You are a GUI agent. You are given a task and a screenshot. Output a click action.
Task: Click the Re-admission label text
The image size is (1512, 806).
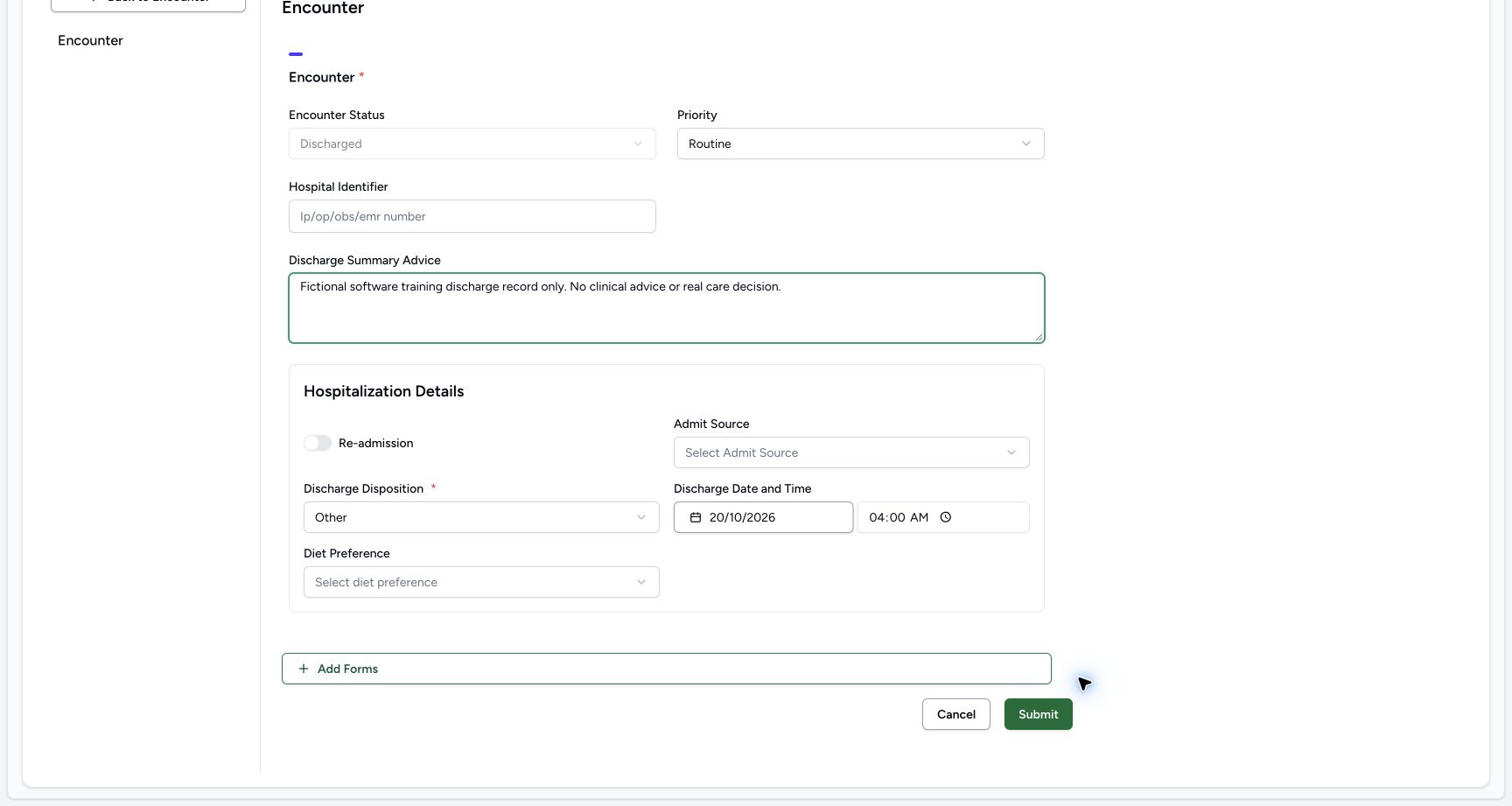pos(376,443)
